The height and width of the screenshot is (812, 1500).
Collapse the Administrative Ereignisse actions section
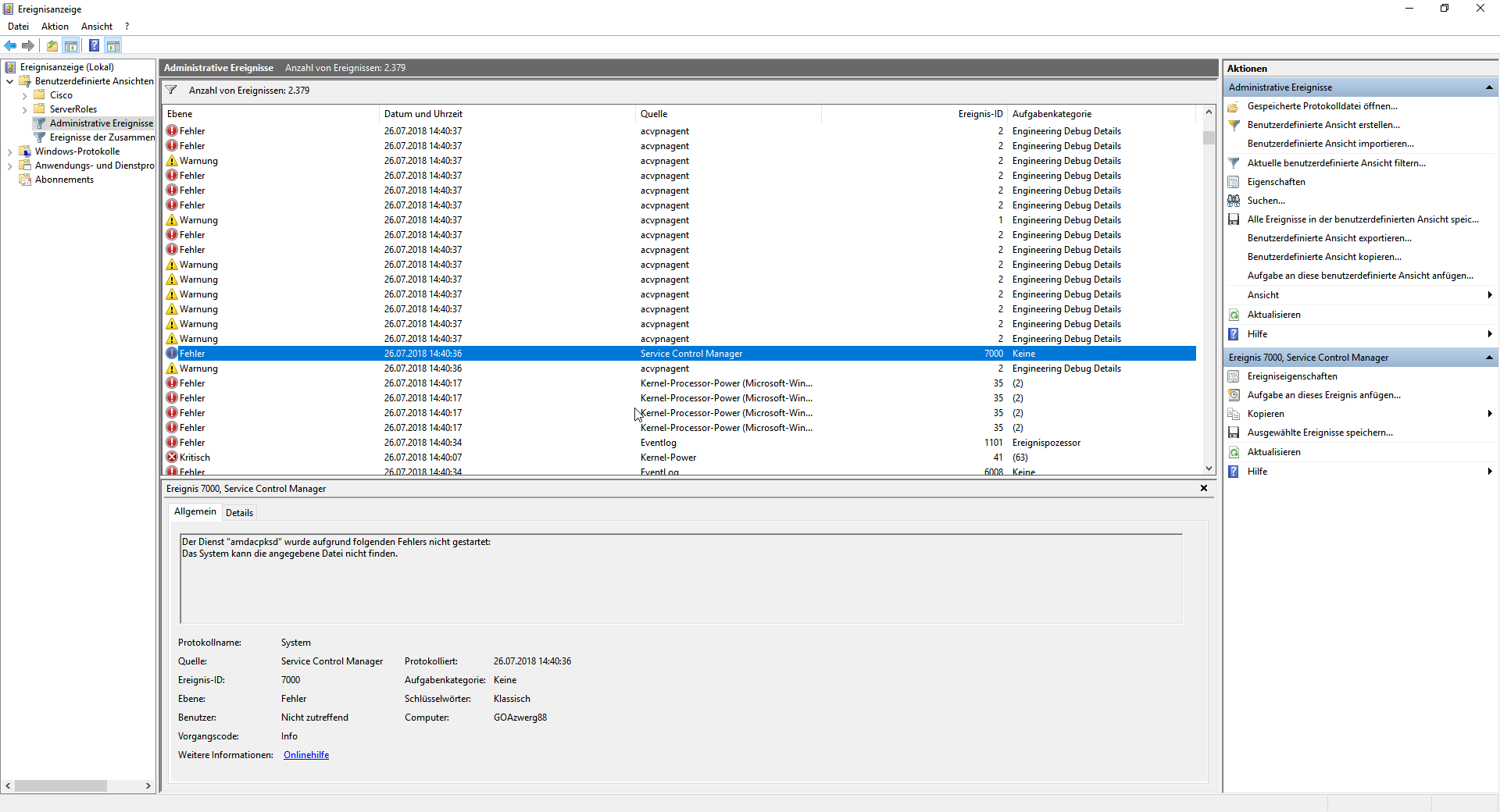click(1489, 87)
